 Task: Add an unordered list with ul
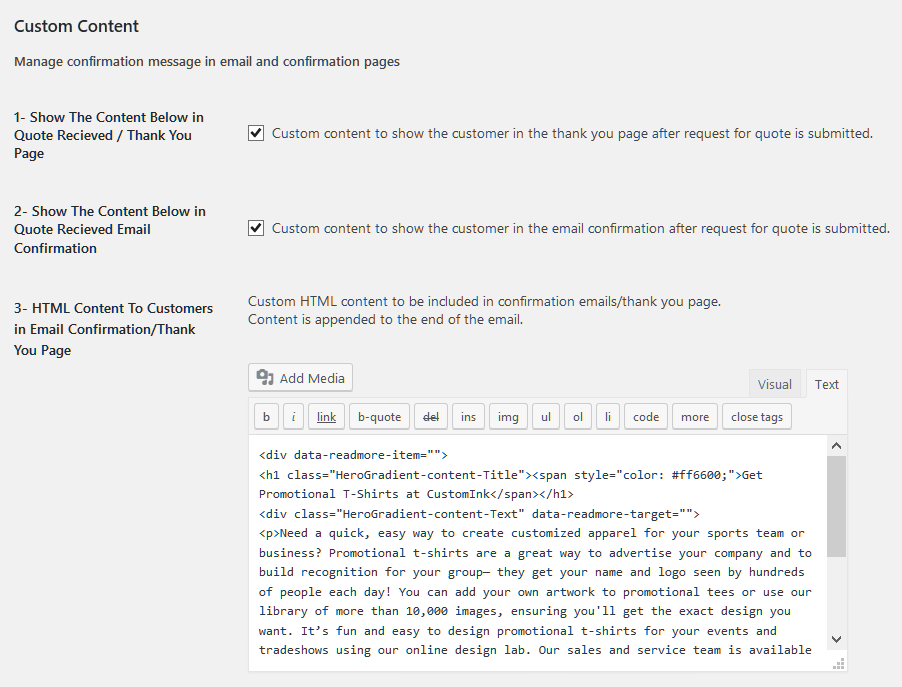point(546,417)
